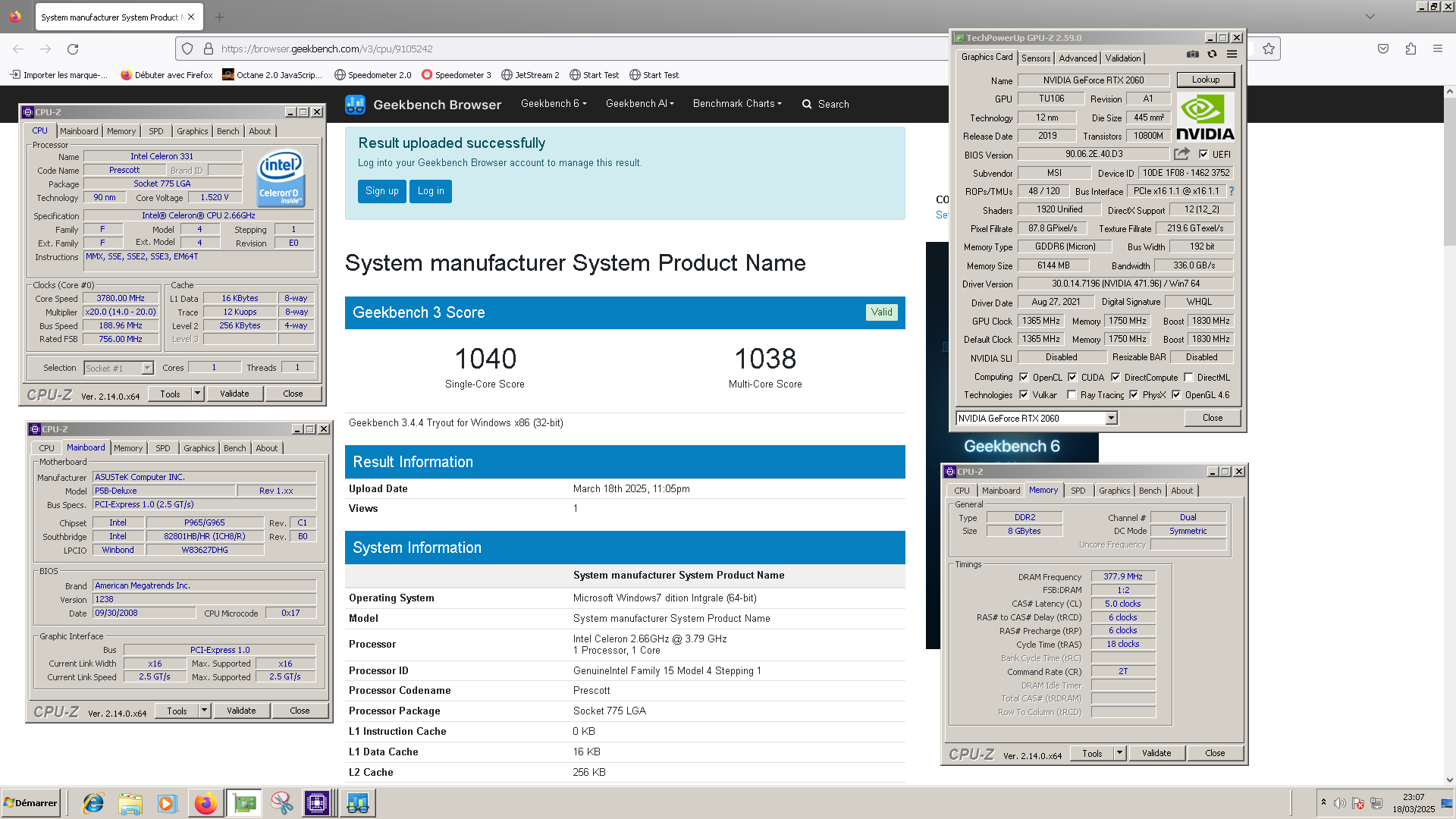This screenshot has width=1456, height=819.
Task: Click the Close button in GPU-Z
Action: coord(1213,418)
